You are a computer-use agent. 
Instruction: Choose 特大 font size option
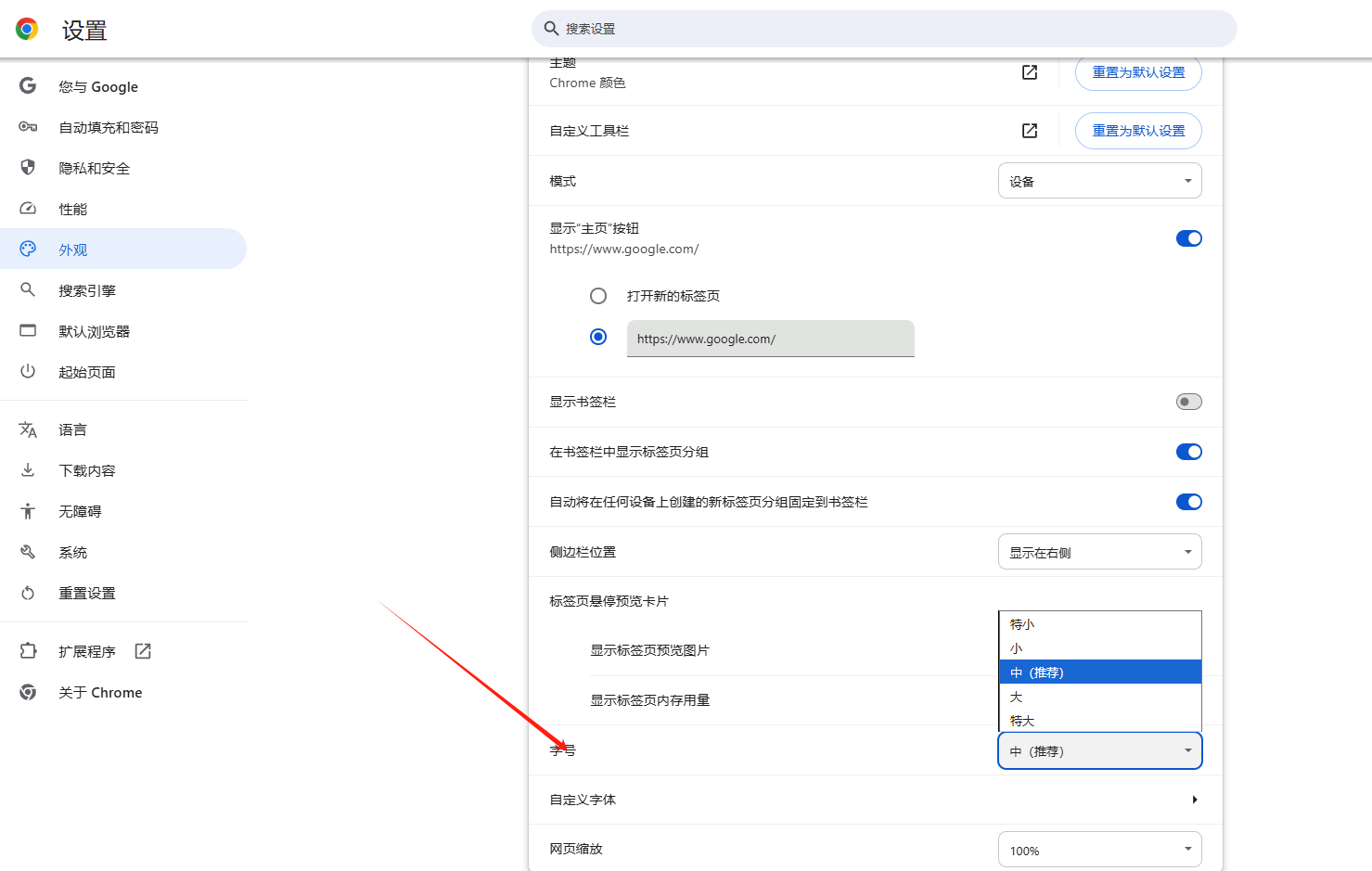[x=1100, y=721]
